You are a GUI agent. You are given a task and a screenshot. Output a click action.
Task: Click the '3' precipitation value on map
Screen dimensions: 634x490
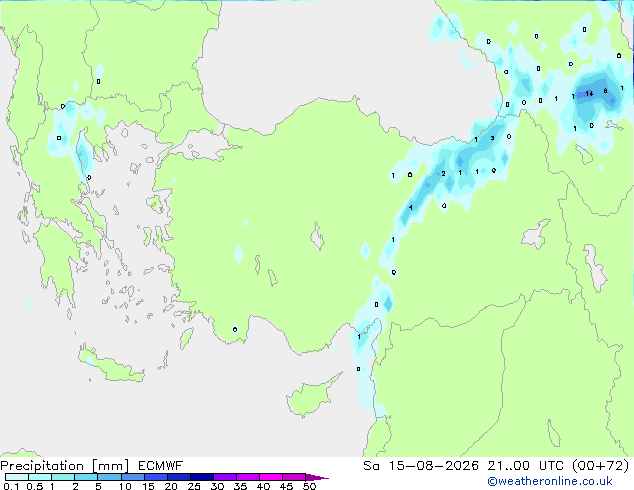click(492, 138)
